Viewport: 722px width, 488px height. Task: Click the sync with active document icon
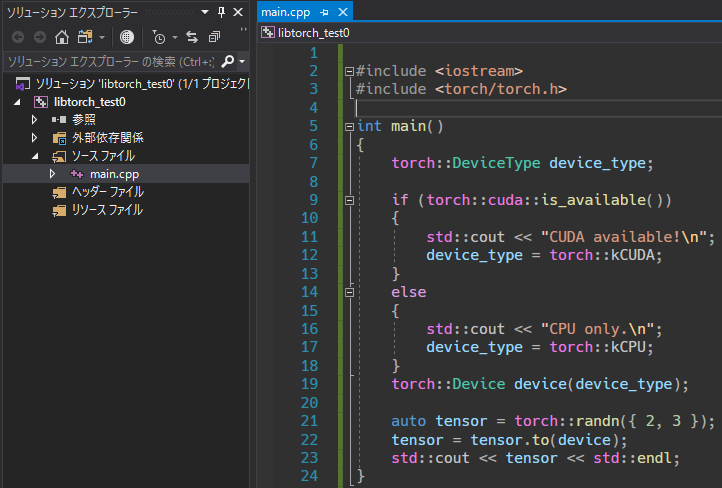[x=192, y=37]
